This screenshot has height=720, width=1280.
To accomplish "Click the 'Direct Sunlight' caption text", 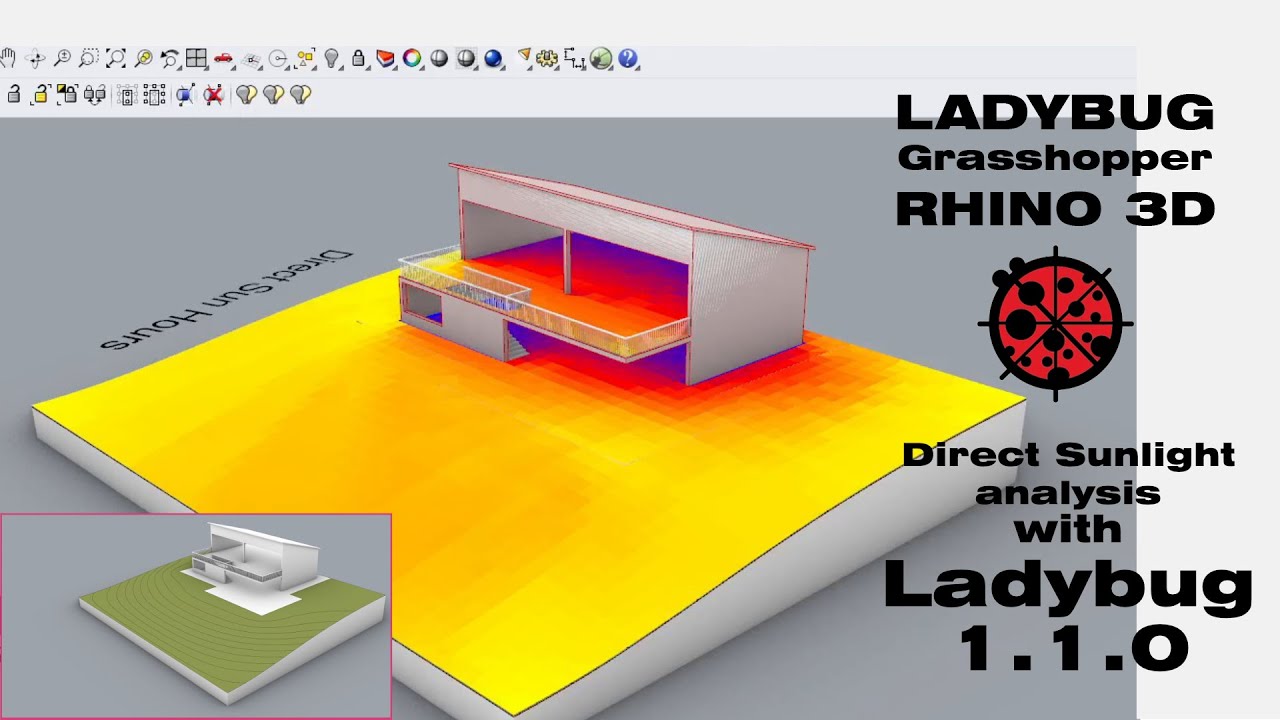I will [1068, 456].
